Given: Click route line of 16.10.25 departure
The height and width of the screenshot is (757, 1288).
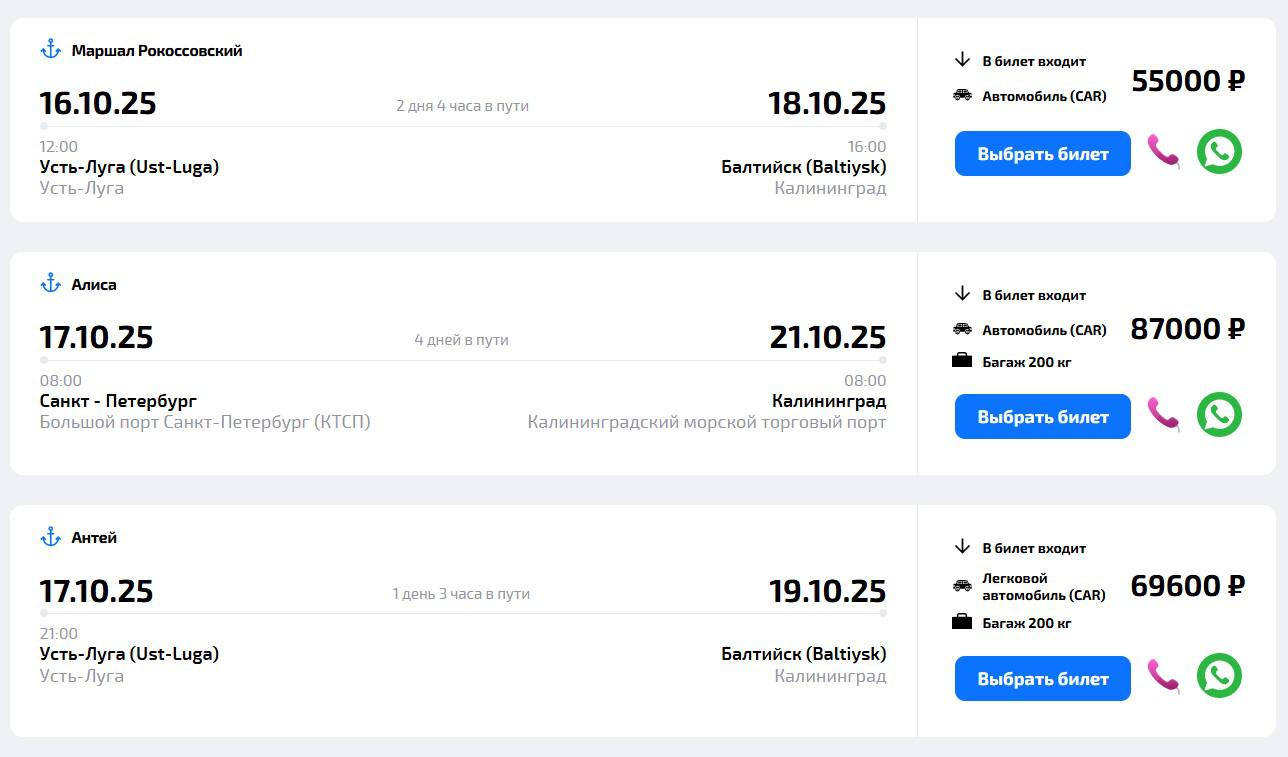Looking at the screenshot, I should coord(463,127).
